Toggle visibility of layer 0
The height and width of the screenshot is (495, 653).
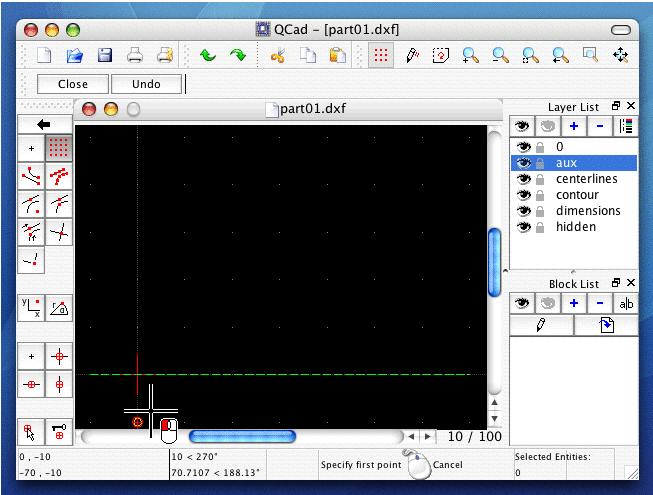click(x=523, y=147)
